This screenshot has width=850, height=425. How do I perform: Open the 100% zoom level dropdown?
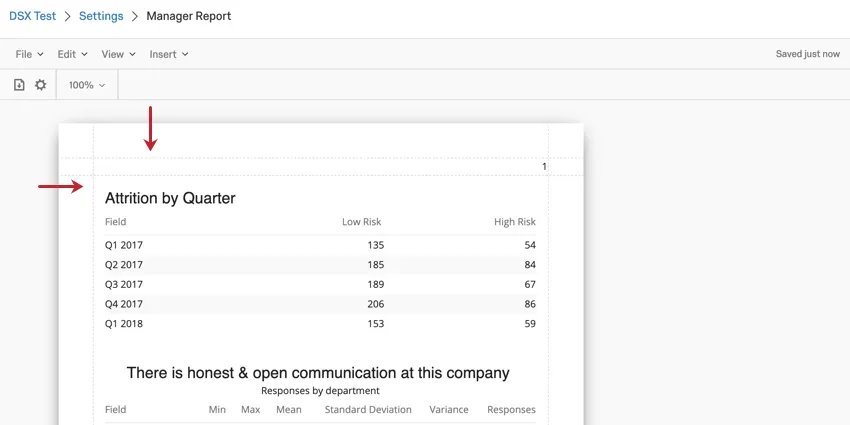(87, 85)
